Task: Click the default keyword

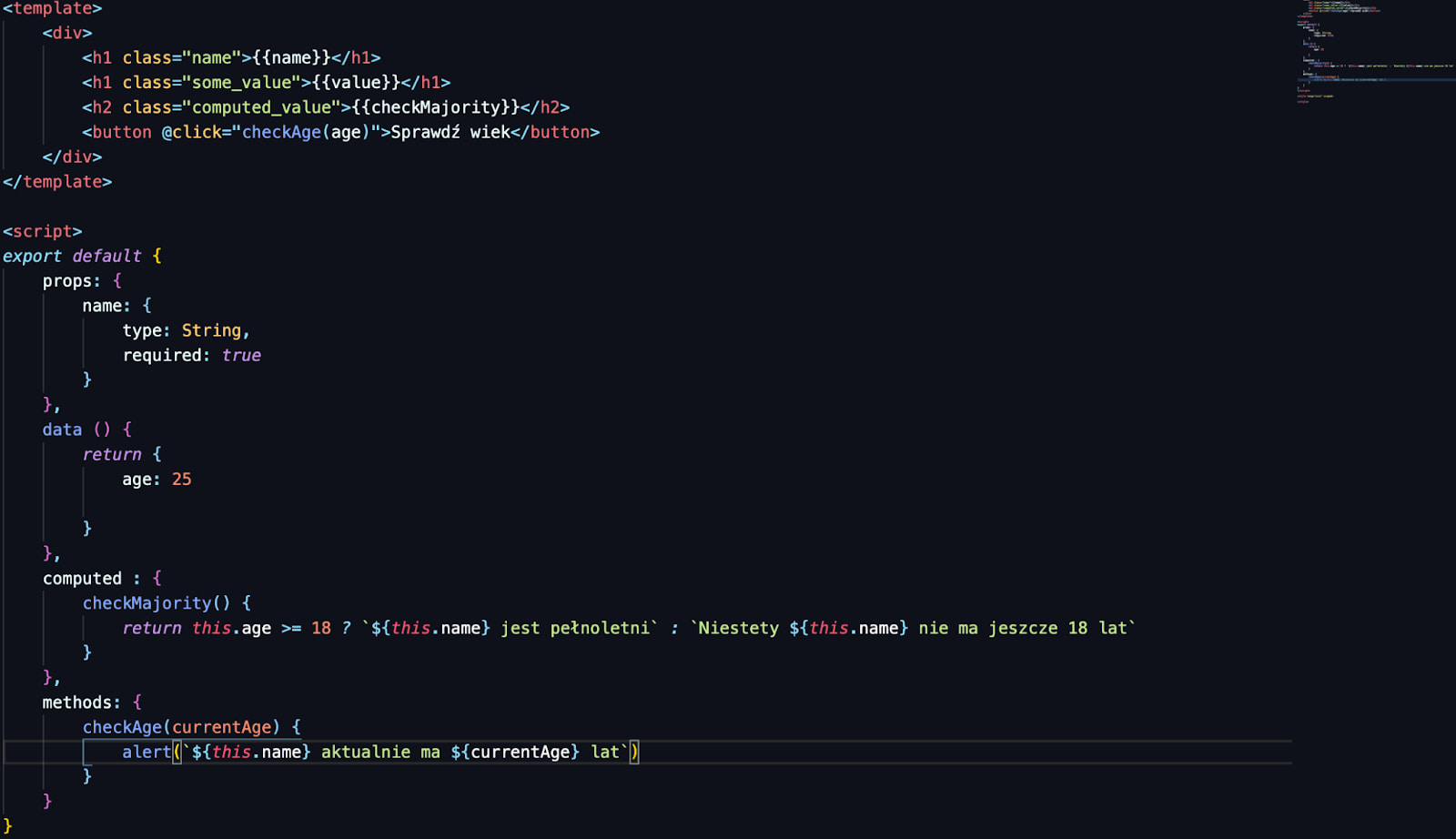Action: click(x=106, y=257)
